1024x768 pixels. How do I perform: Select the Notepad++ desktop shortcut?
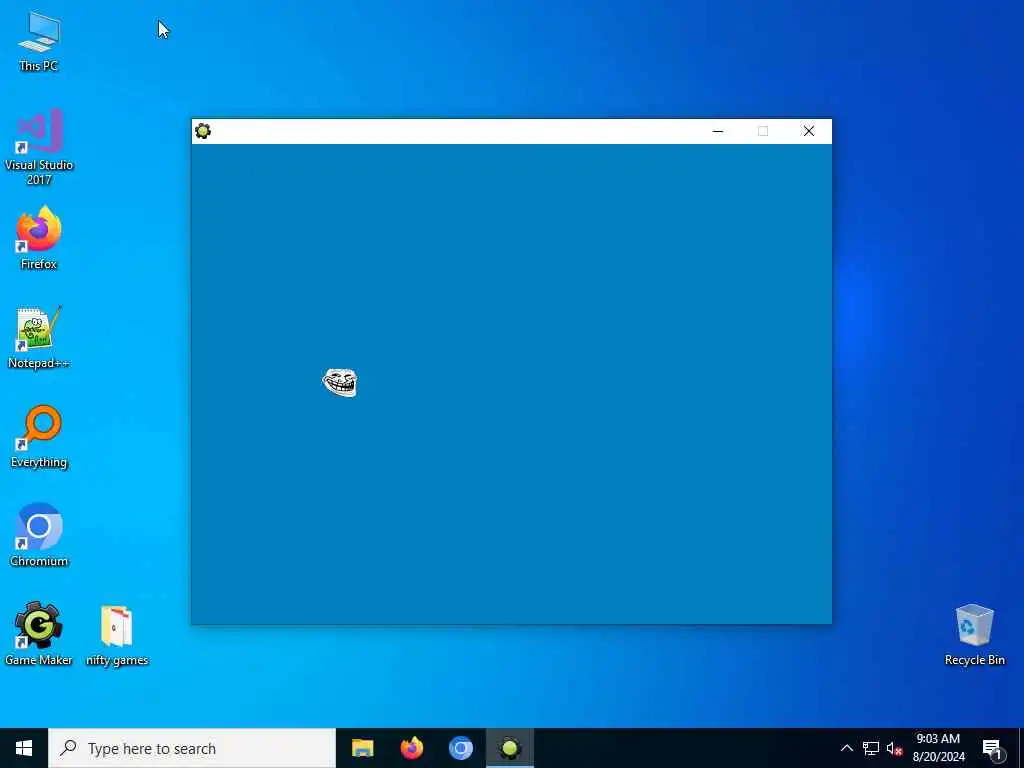pos(39,338)
